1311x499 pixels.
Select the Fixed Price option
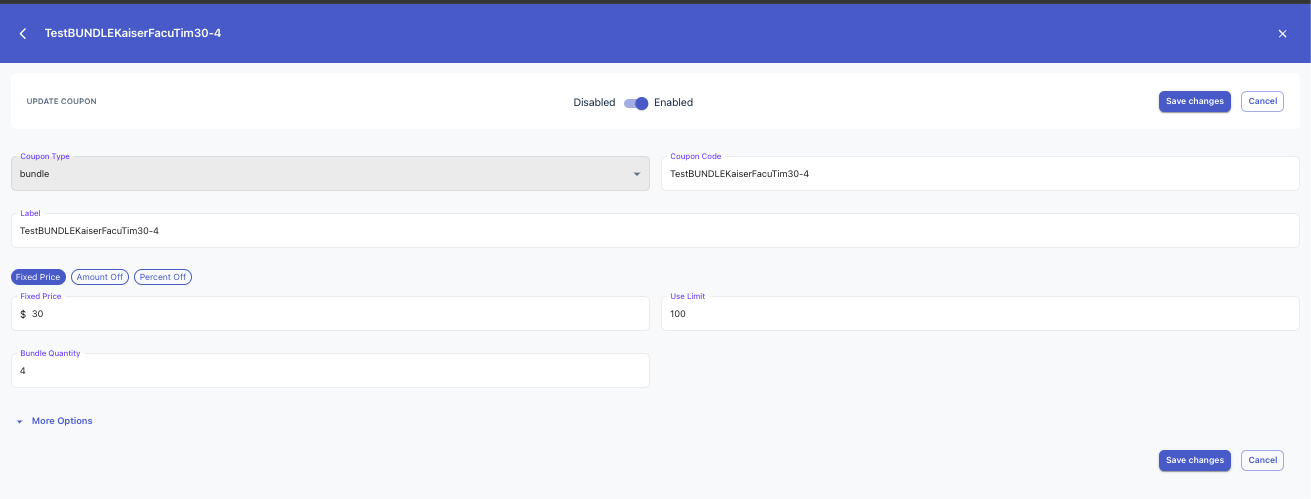coord(39,277)
